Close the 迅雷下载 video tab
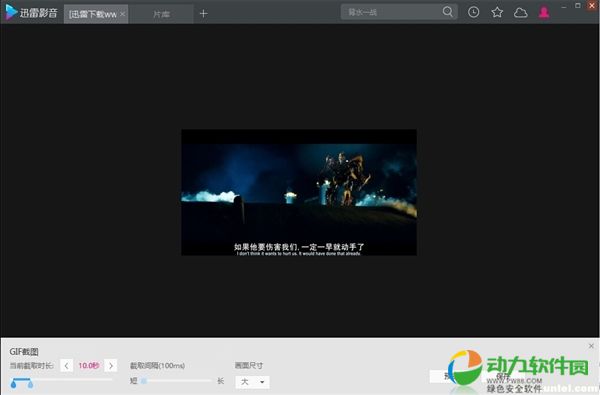Image resolution: width=600 pixels, height=395 pixels. 122,14
